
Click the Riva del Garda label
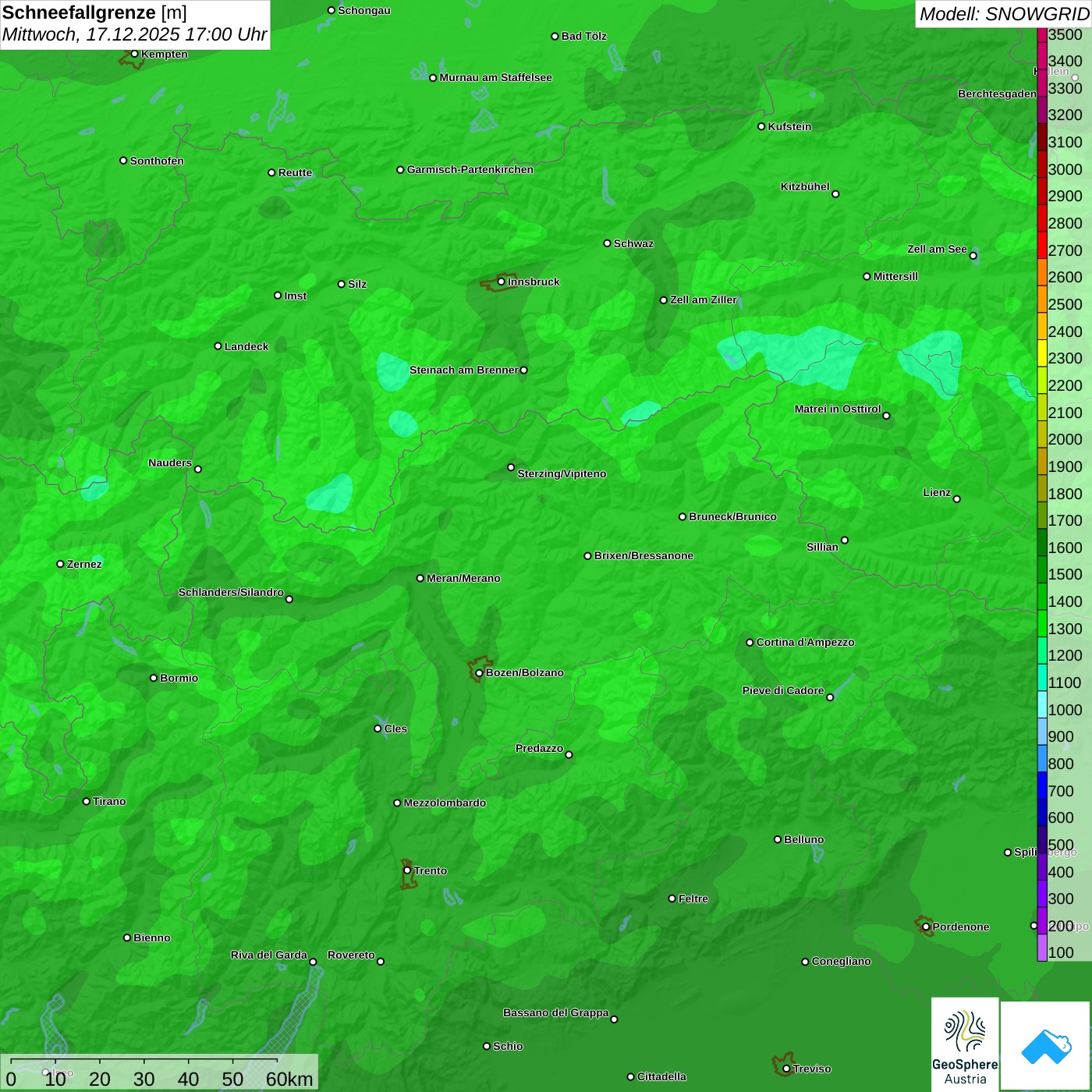pos(269,955)
